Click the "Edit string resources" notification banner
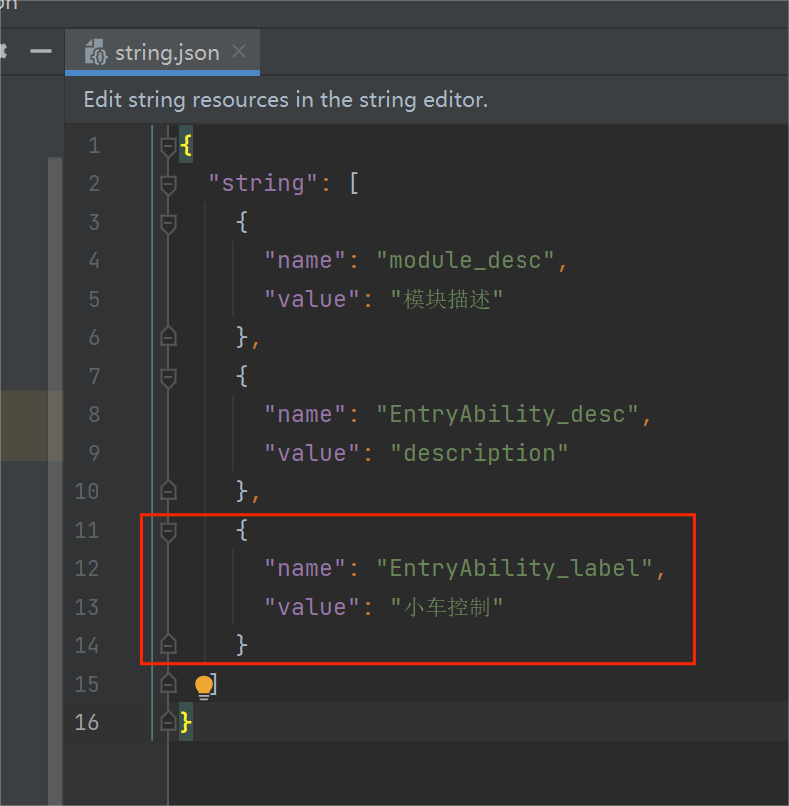 tap(285, 100)
